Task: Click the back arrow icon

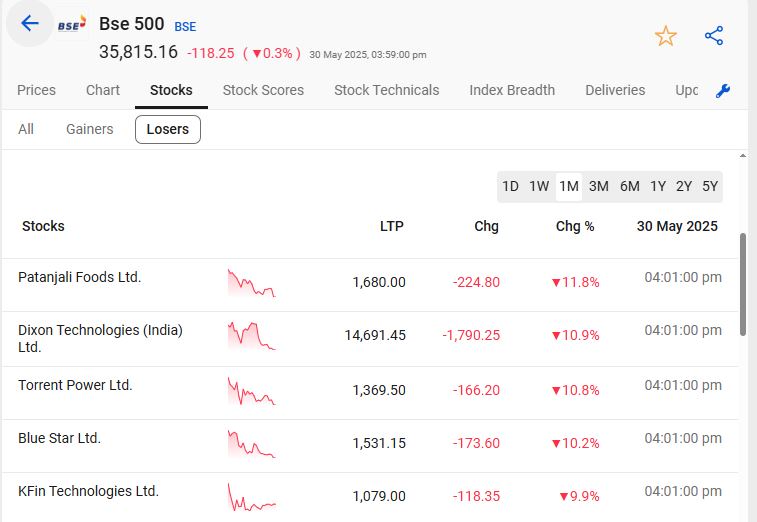Action: [30, 24]
